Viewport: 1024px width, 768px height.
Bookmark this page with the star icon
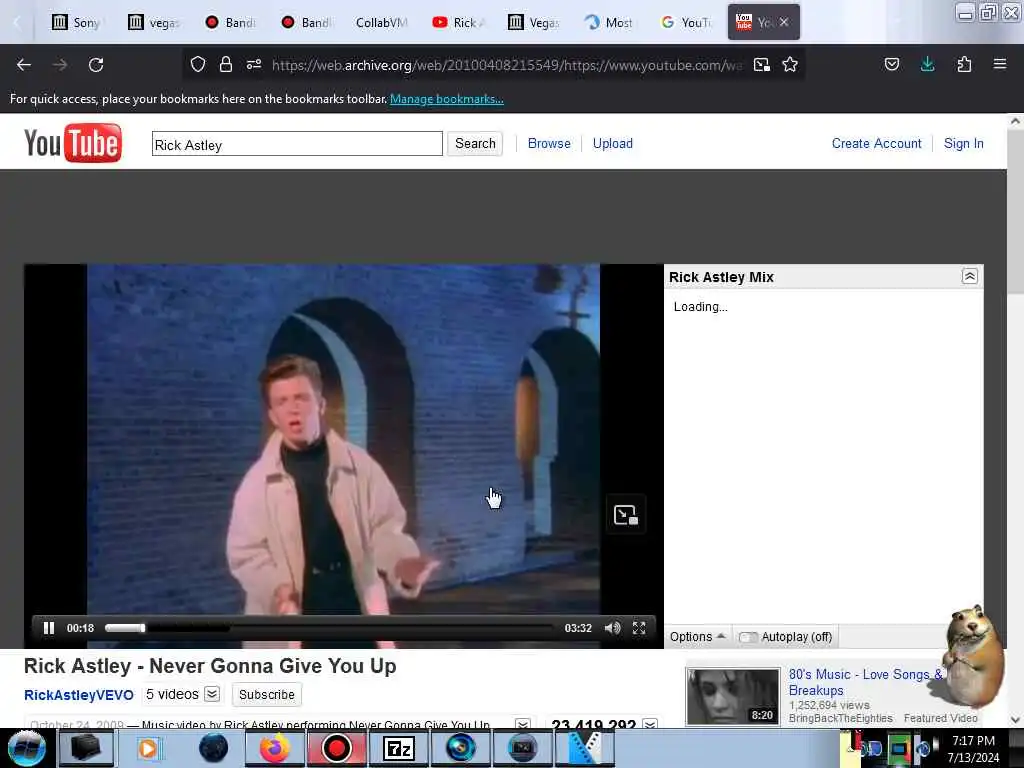tap(790, 64)
